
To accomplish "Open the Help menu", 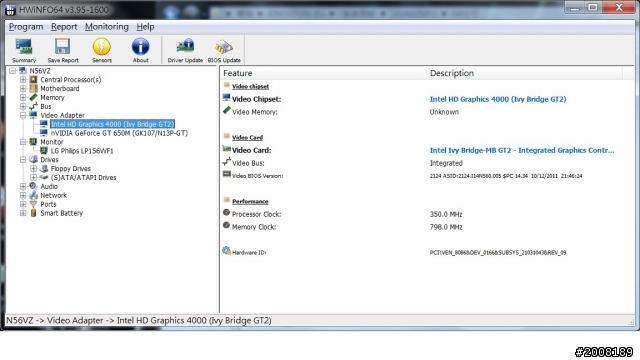I will 145,27.
